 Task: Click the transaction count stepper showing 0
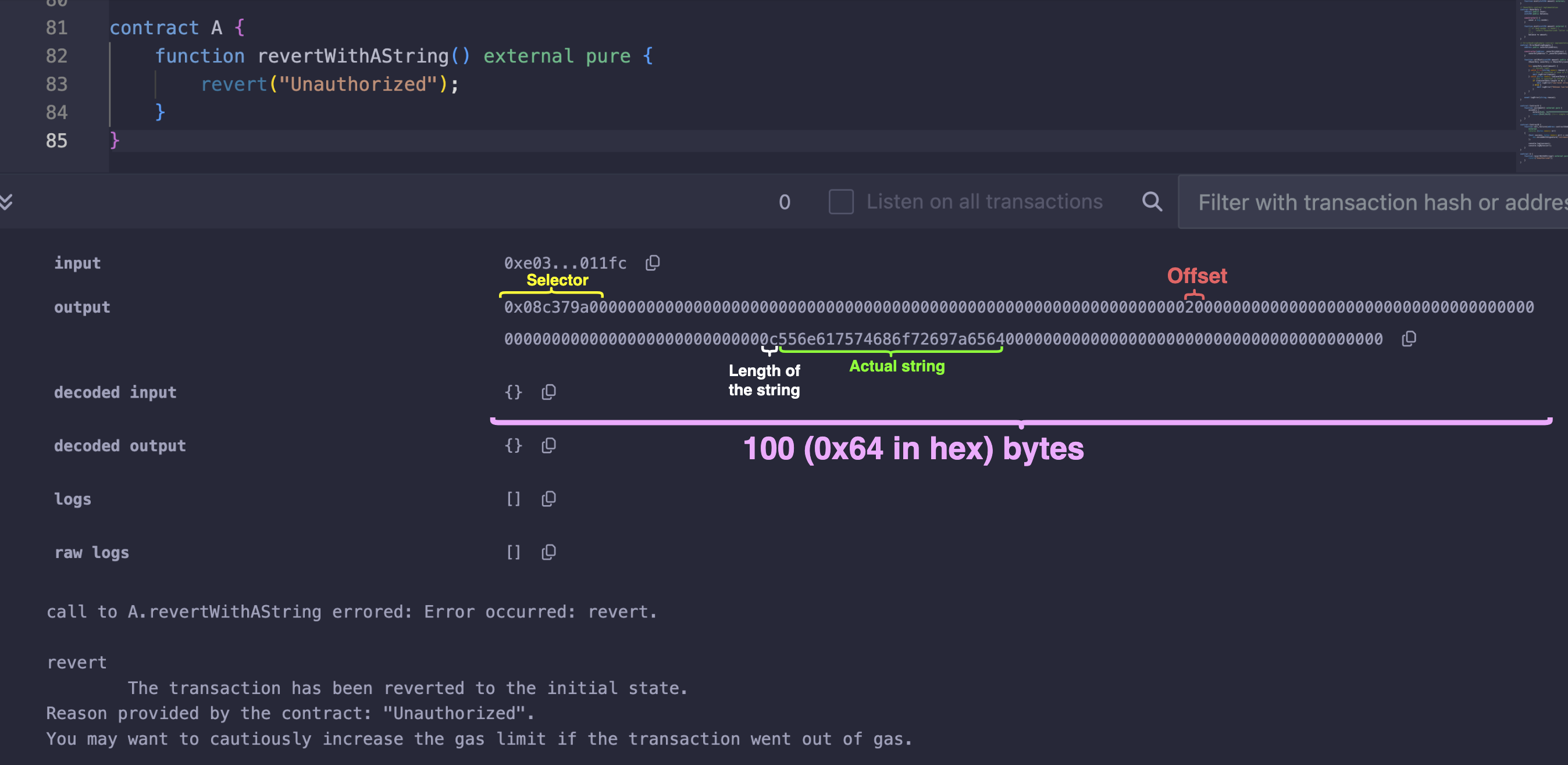(785, 201)
